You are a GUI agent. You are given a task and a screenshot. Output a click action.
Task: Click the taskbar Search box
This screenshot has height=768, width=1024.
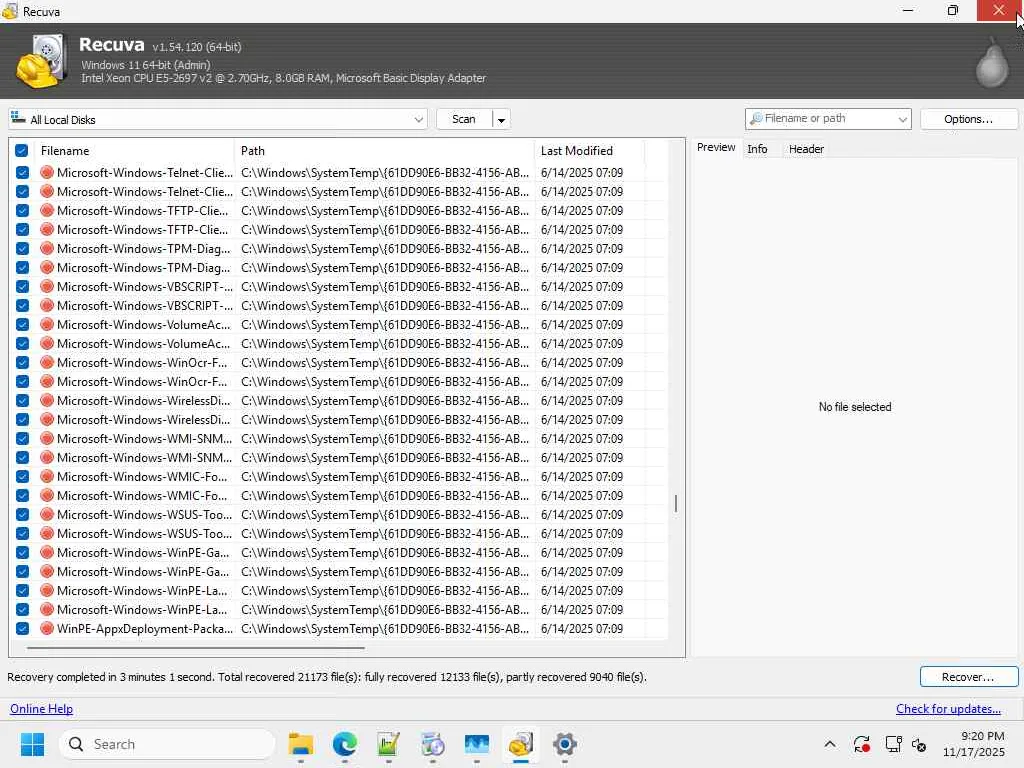(167, 744)
